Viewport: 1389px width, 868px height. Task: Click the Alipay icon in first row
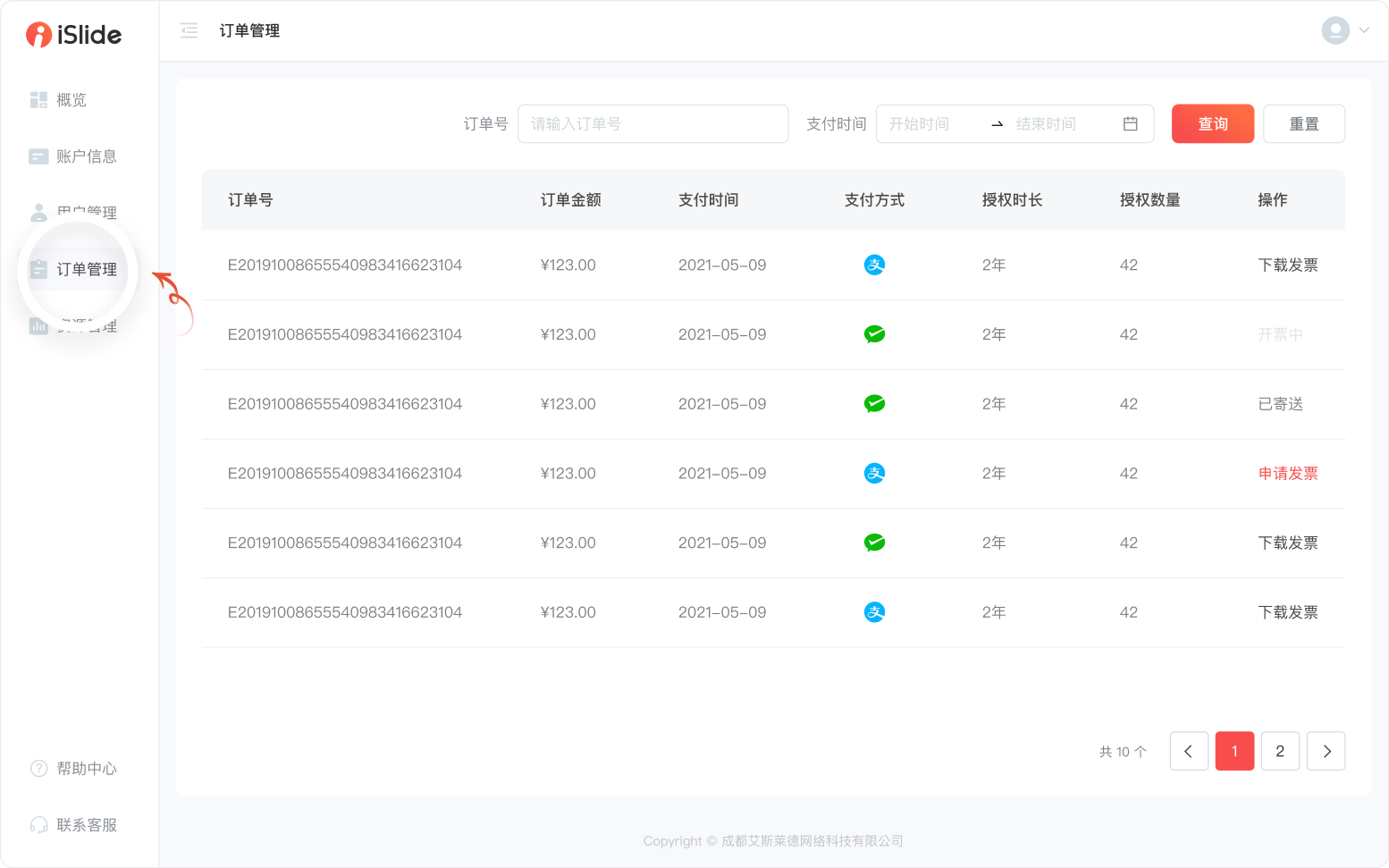coord(874,265)
